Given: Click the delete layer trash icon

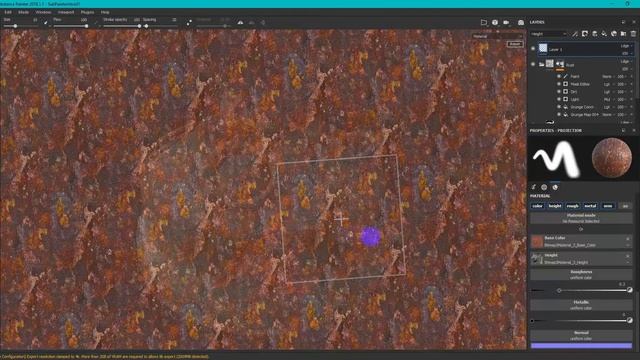Looking at the screenshot, I should click(633, 34).
